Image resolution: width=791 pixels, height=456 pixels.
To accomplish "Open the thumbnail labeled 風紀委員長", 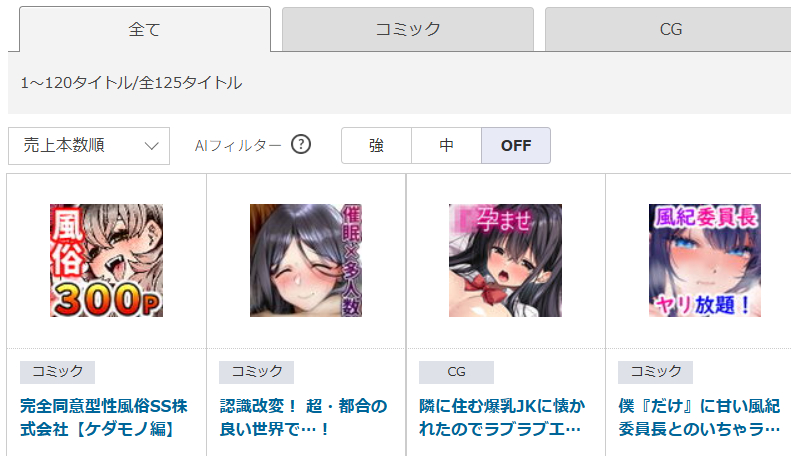I will [x=705, y=260].
